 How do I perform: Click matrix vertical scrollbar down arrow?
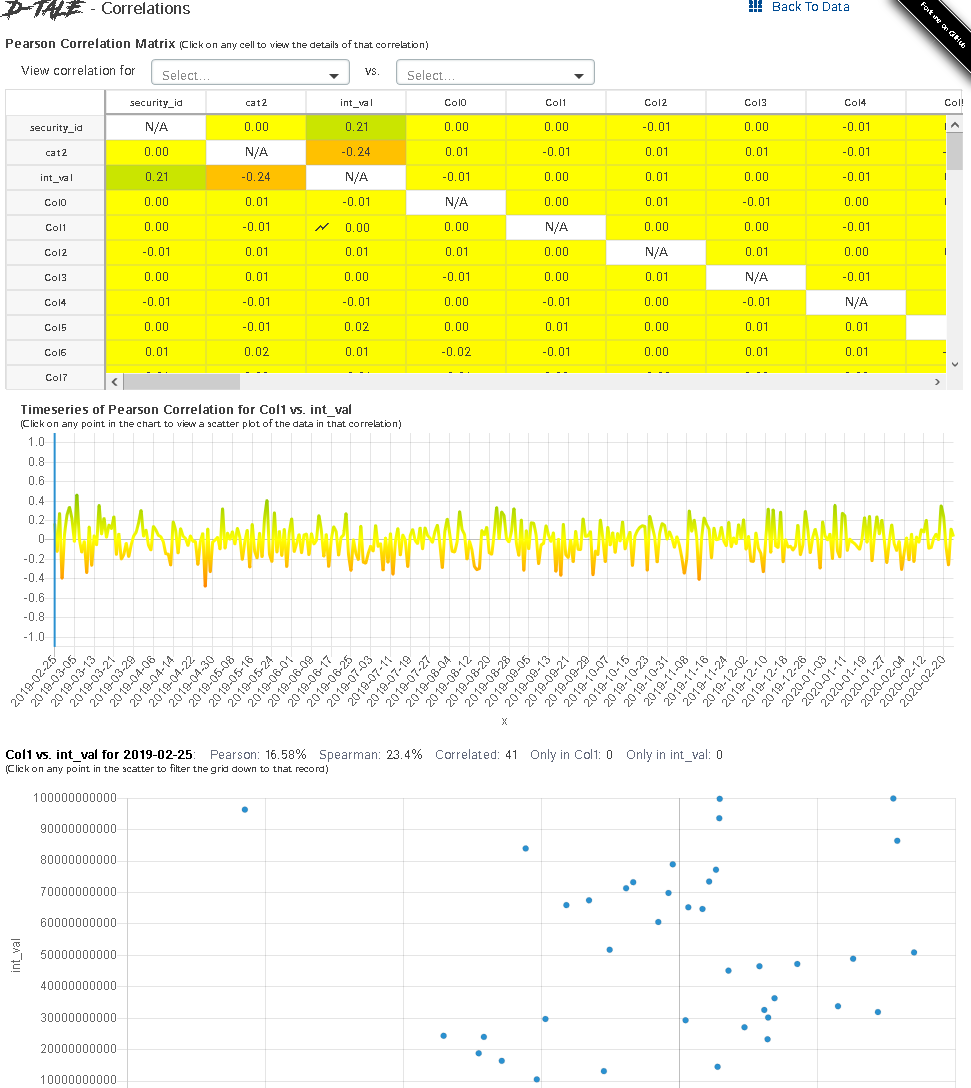[x=955, y=364]
